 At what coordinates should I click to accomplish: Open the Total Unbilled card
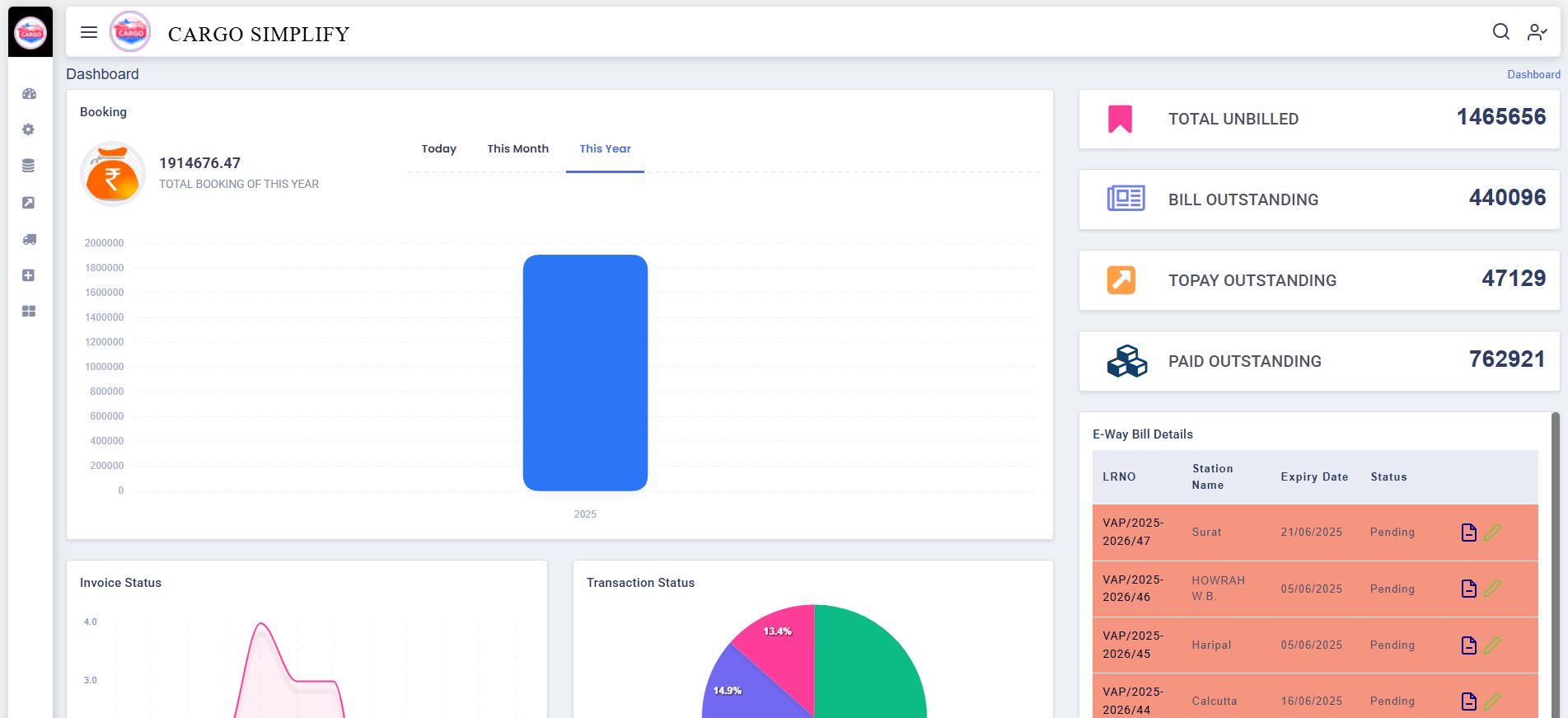tap(1318, 119)
